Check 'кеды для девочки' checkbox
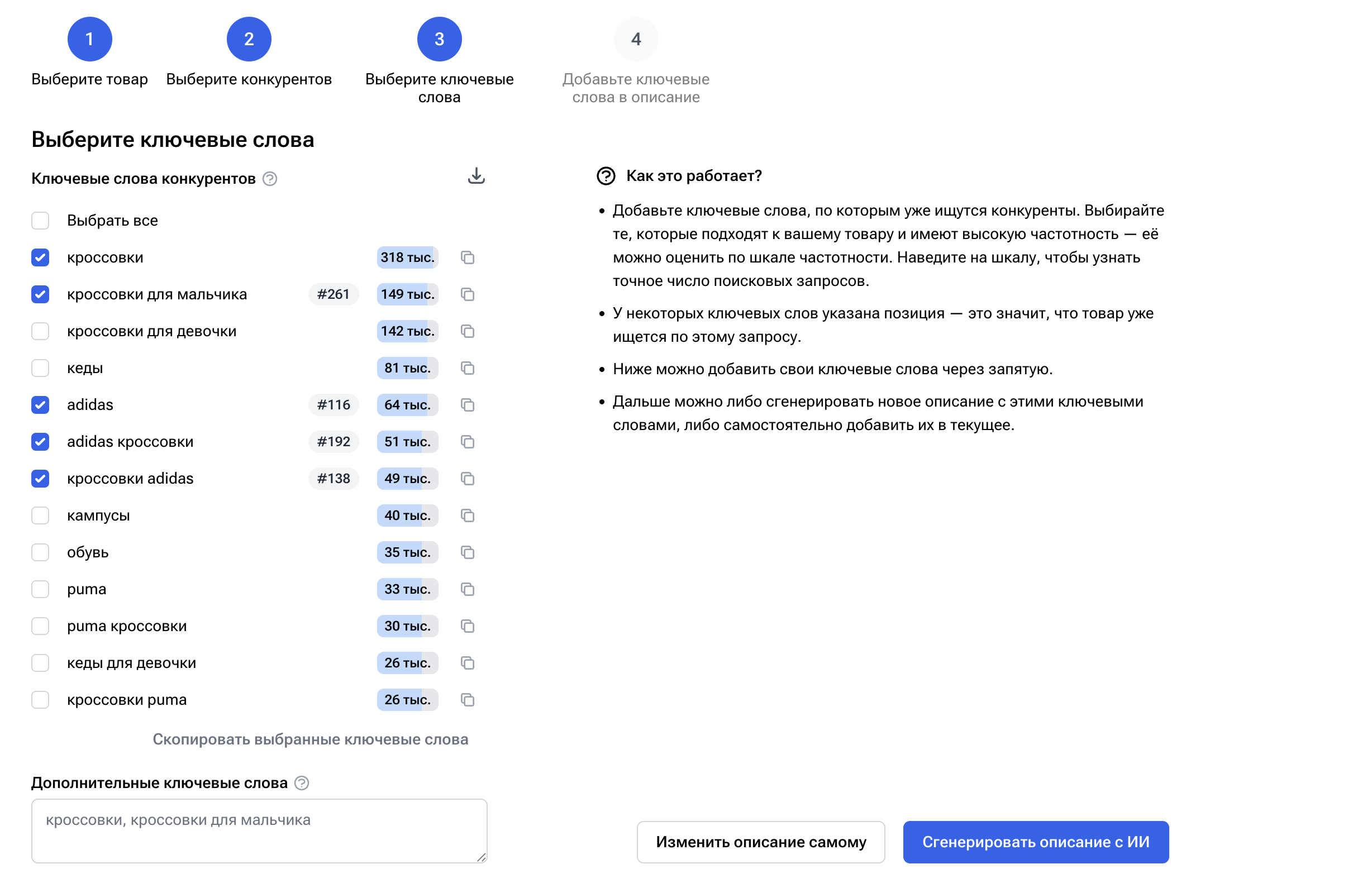Image resolution: width=1372 pixels, height=888 pixels. click(40, 663)
